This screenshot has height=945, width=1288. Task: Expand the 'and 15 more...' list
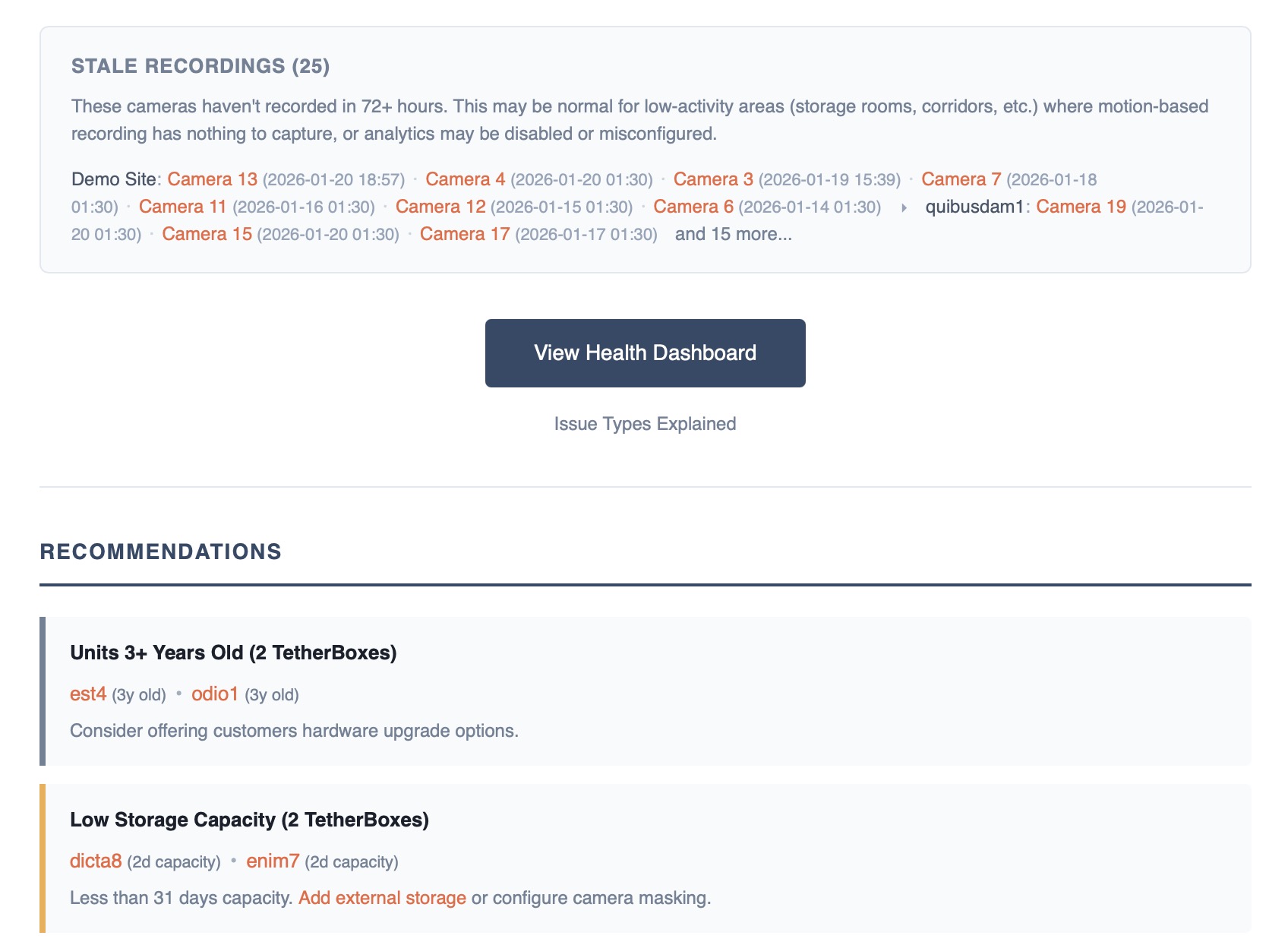733,234
